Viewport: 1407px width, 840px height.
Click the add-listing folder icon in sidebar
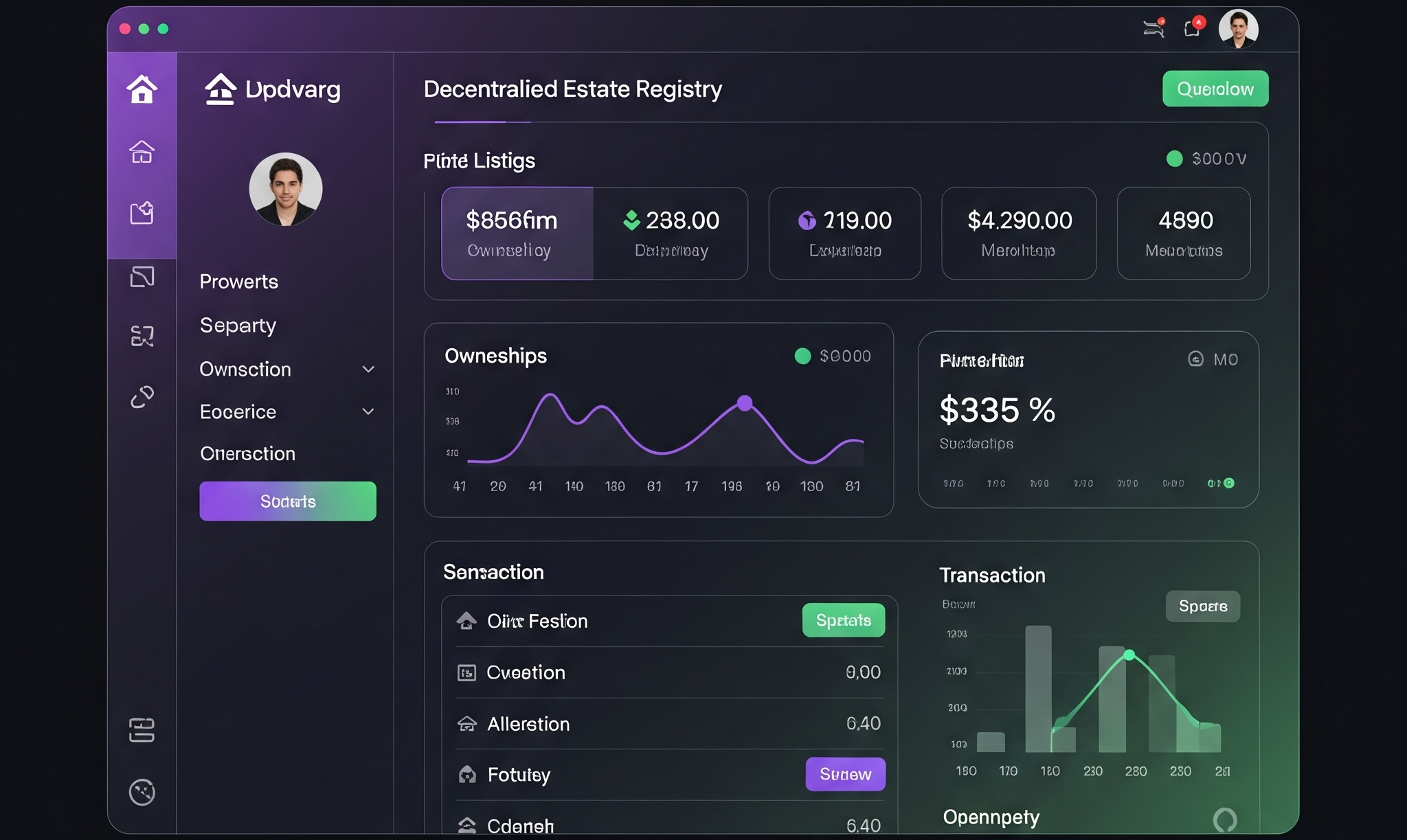coord(142,213)
